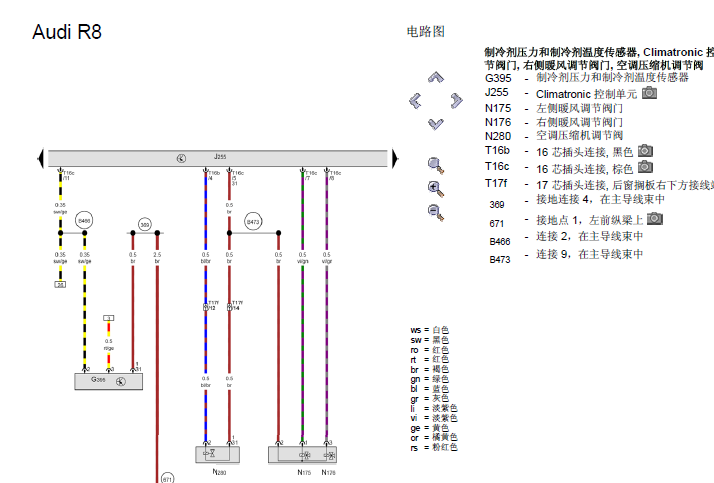Click the zoom in magnifier icon
Screen dimensions: 714x483
click(436, 188)
